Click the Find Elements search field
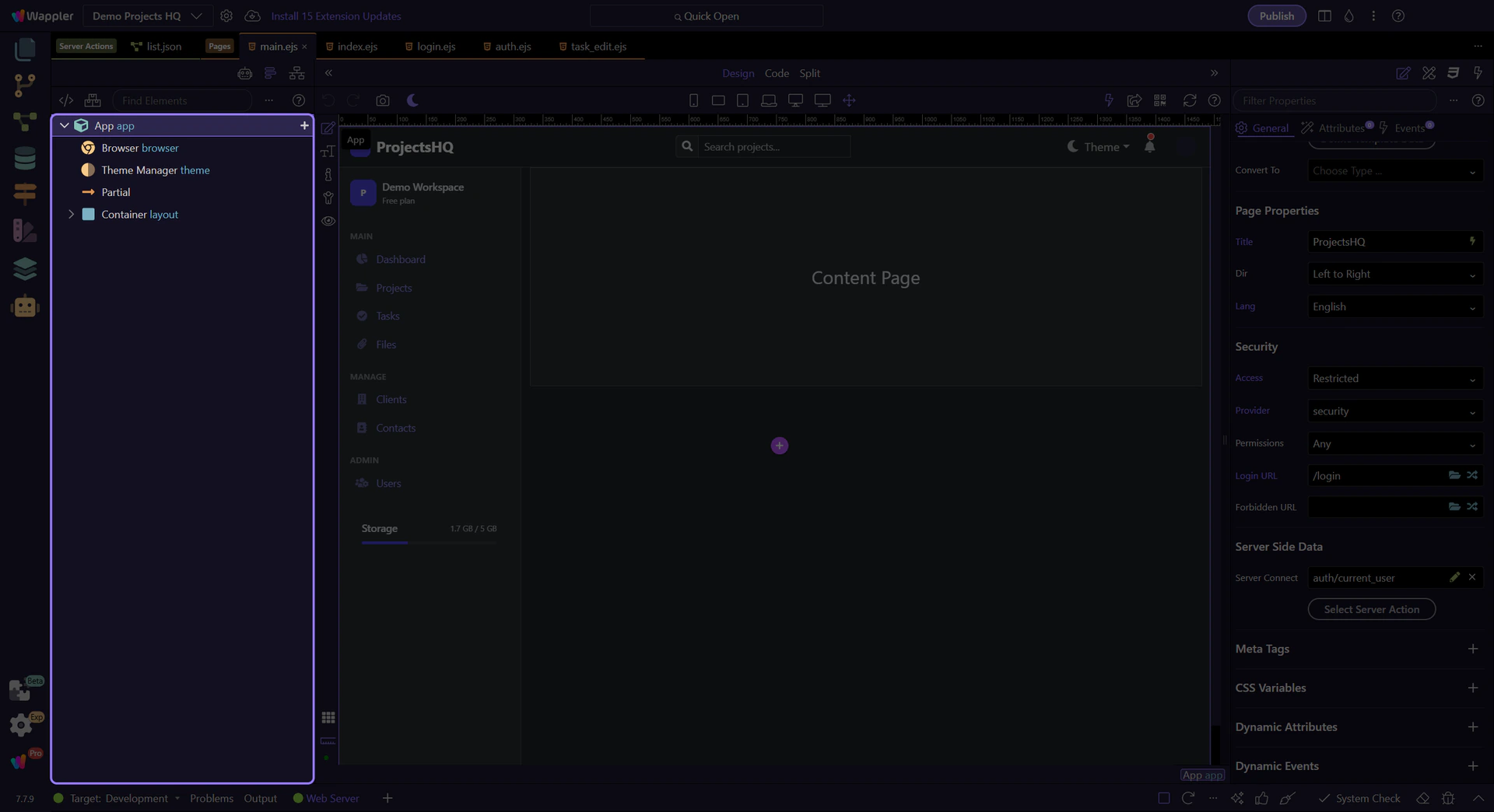Screen dimensions: 1494x812 tap(183, 100)
